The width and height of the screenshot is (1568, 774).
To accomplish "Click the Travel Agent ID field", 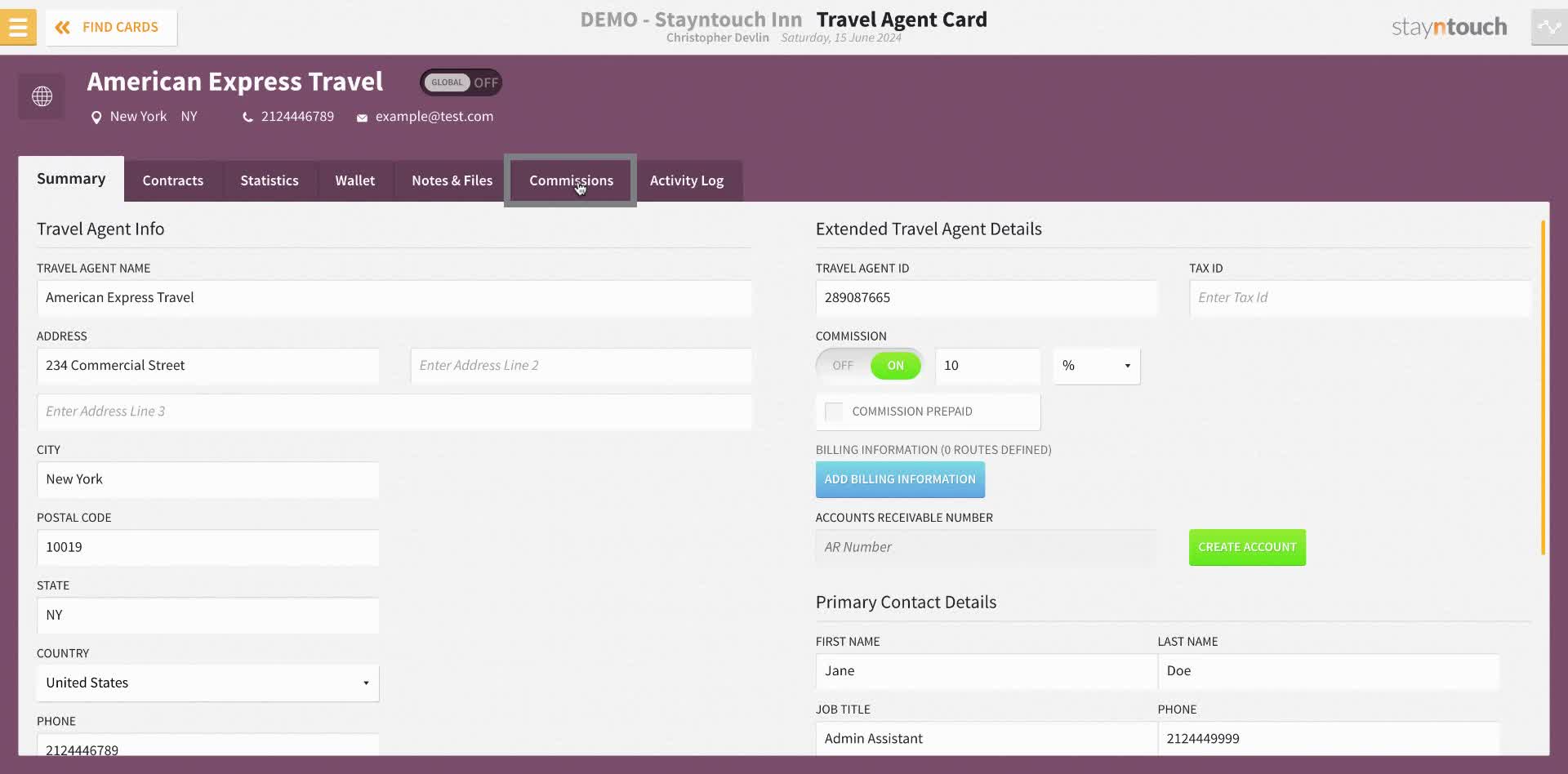I will tap(986, 298).
